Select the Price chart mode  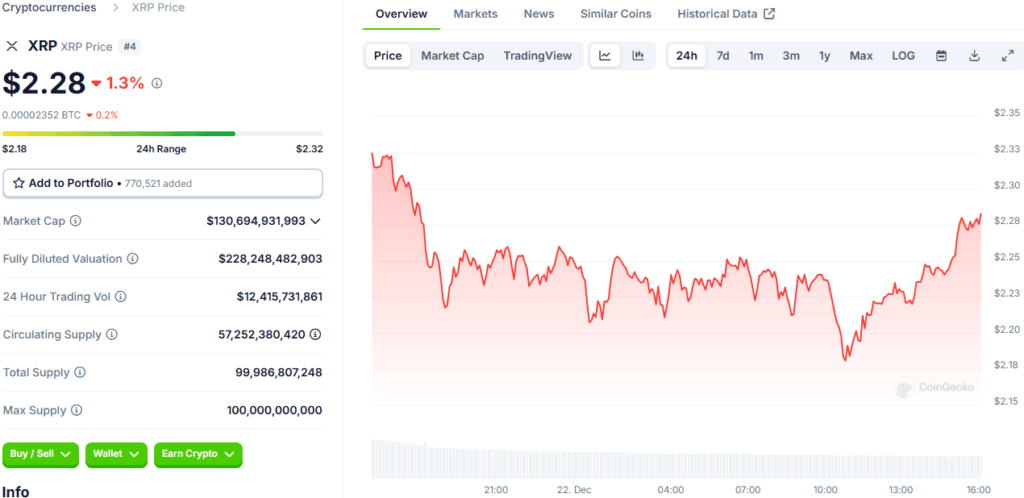pos(387,56)
